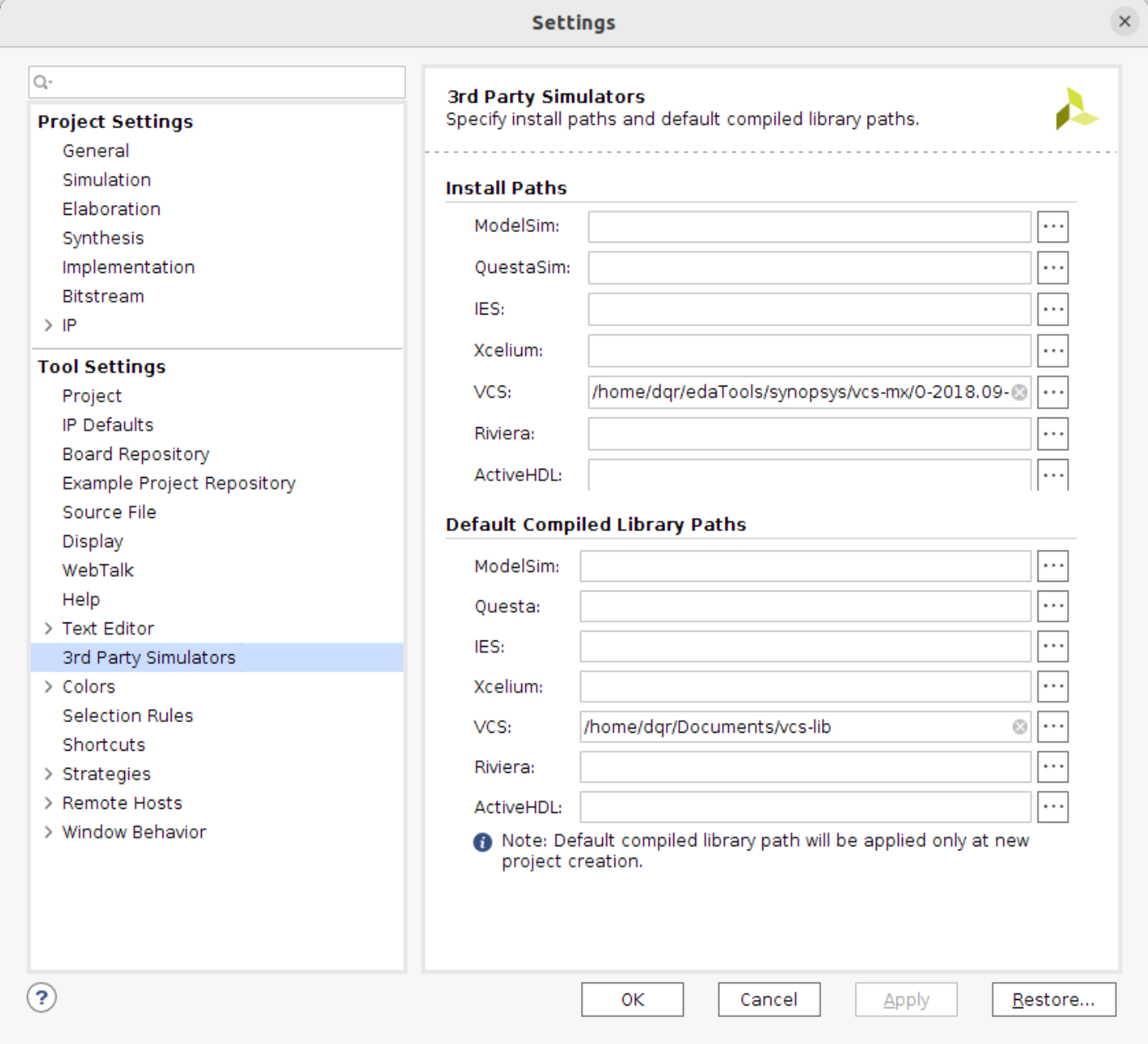Viewport: 1148px width, 1044px height.
Task: Open the Simulation project settings
Action: pyautogui.click(x=106, y=180)
